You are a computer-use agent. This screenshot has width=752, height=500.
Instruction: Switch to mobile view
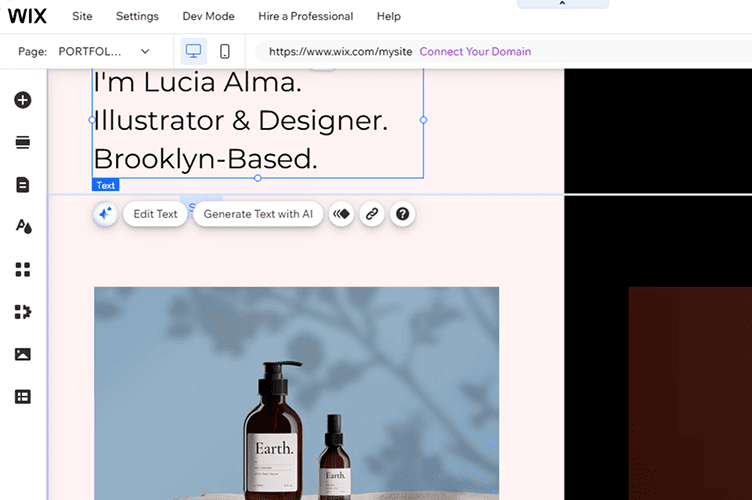click(x=225, y=51)
